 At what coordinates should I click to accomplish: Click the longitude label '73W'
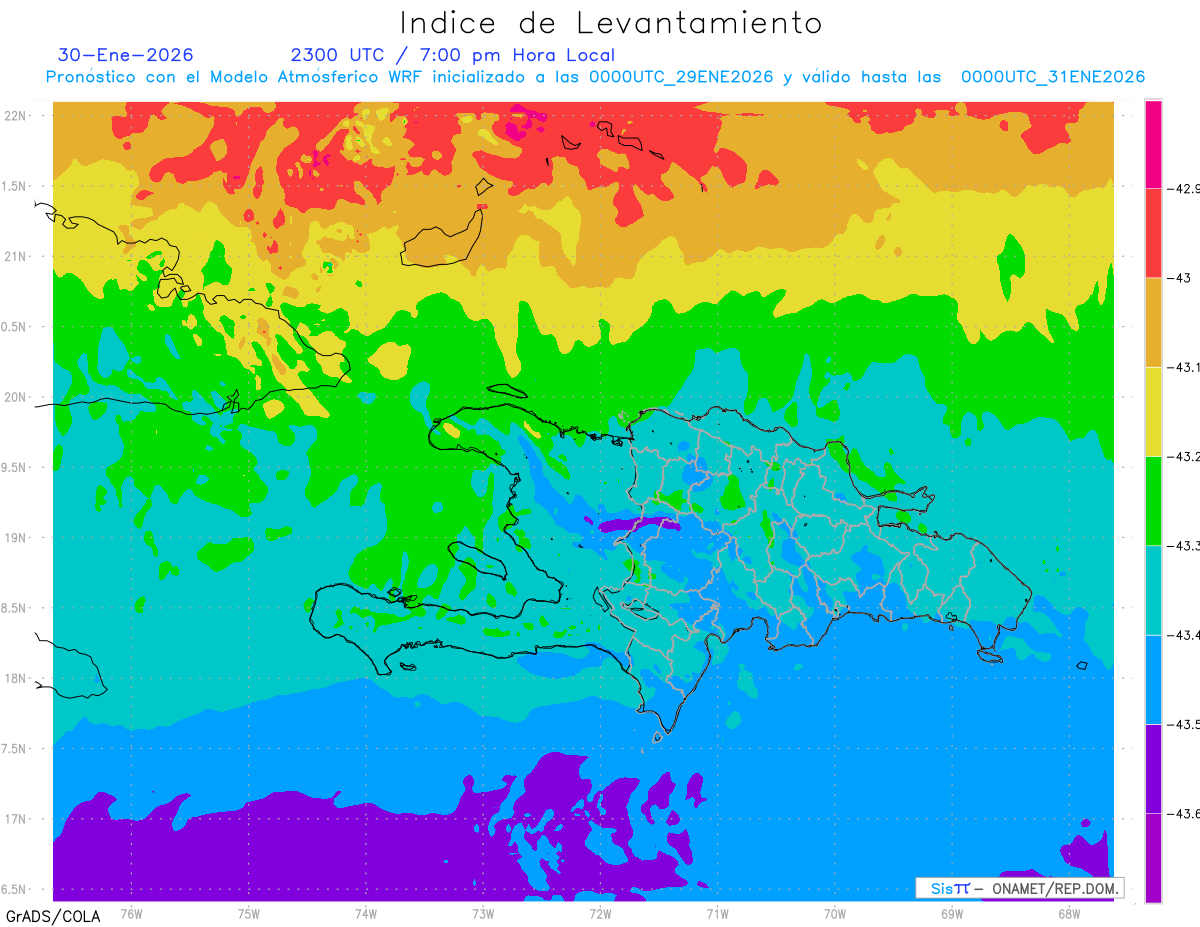point(483,913)
